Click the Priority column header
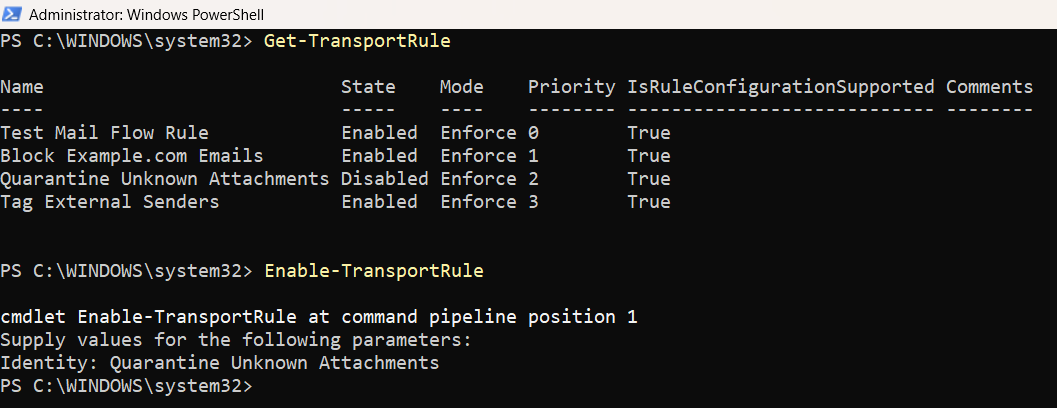 [571, 87]
